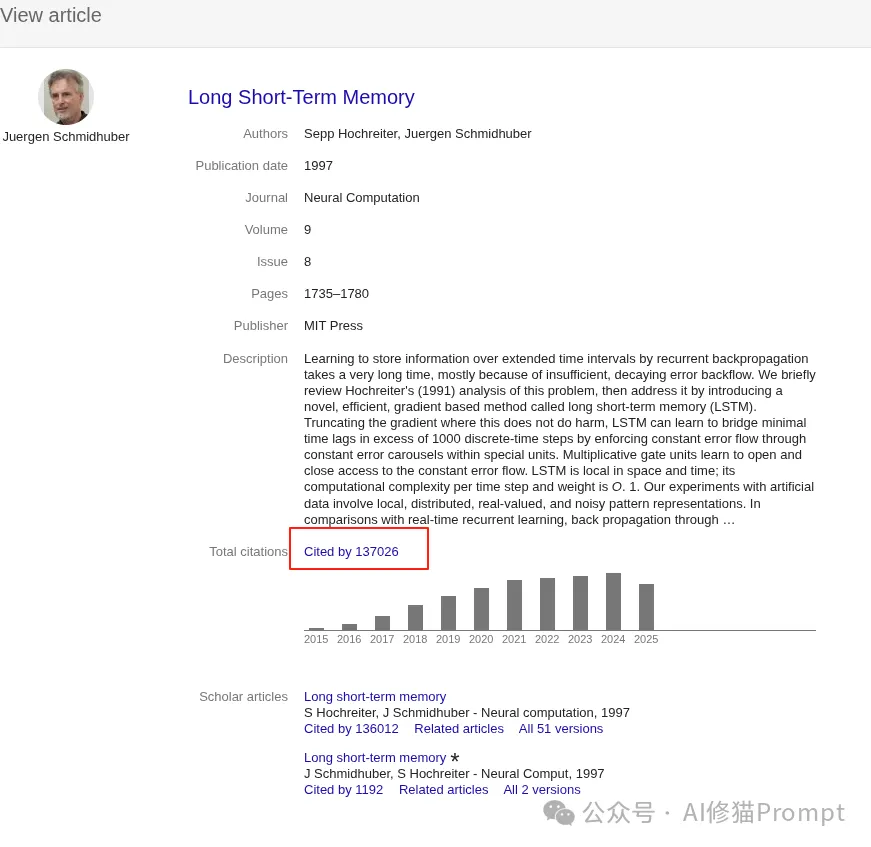
Task: Open the Long Short-Term Memory article title link
Action: coord(301,97)
